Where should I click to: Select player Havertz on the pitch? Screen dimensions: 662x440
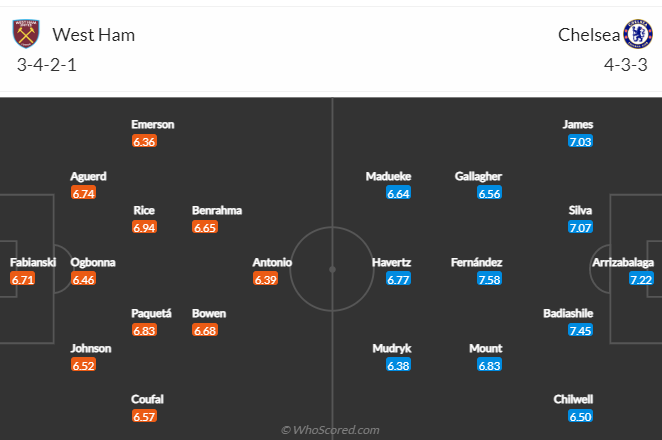391,262
